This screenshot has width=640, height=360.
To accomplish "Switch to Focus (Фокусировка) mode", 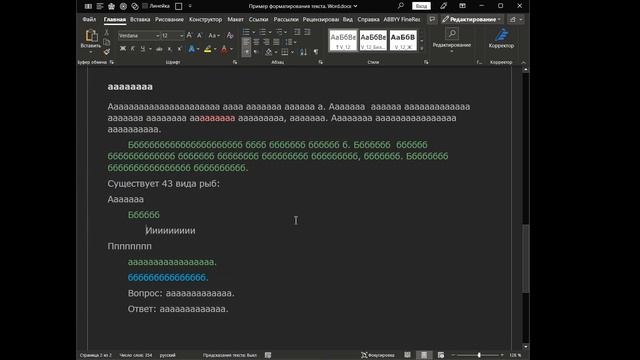I will click(378, 355).
